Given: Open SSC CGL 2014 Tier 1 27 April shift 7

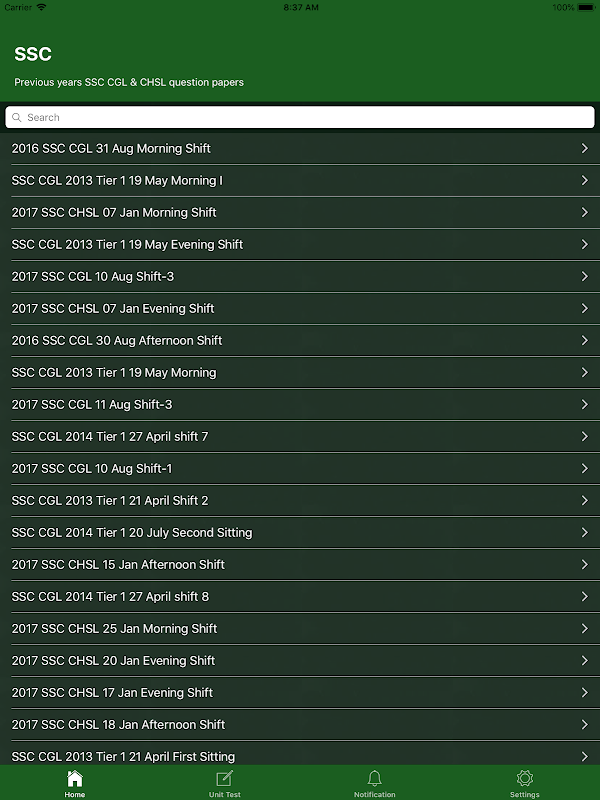Looking at the screenshot, I should point(110,437).
